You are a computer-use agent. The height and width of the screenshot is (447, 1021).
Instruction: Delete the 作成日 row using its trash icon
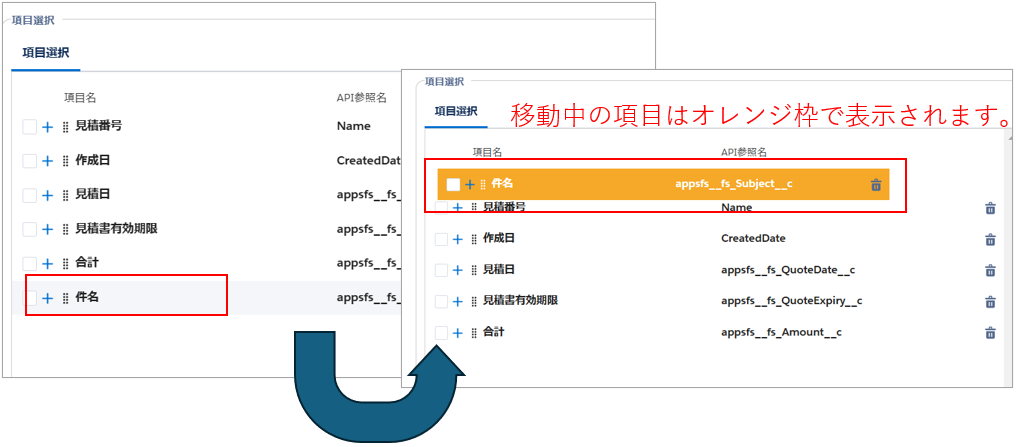pos(990,239)
